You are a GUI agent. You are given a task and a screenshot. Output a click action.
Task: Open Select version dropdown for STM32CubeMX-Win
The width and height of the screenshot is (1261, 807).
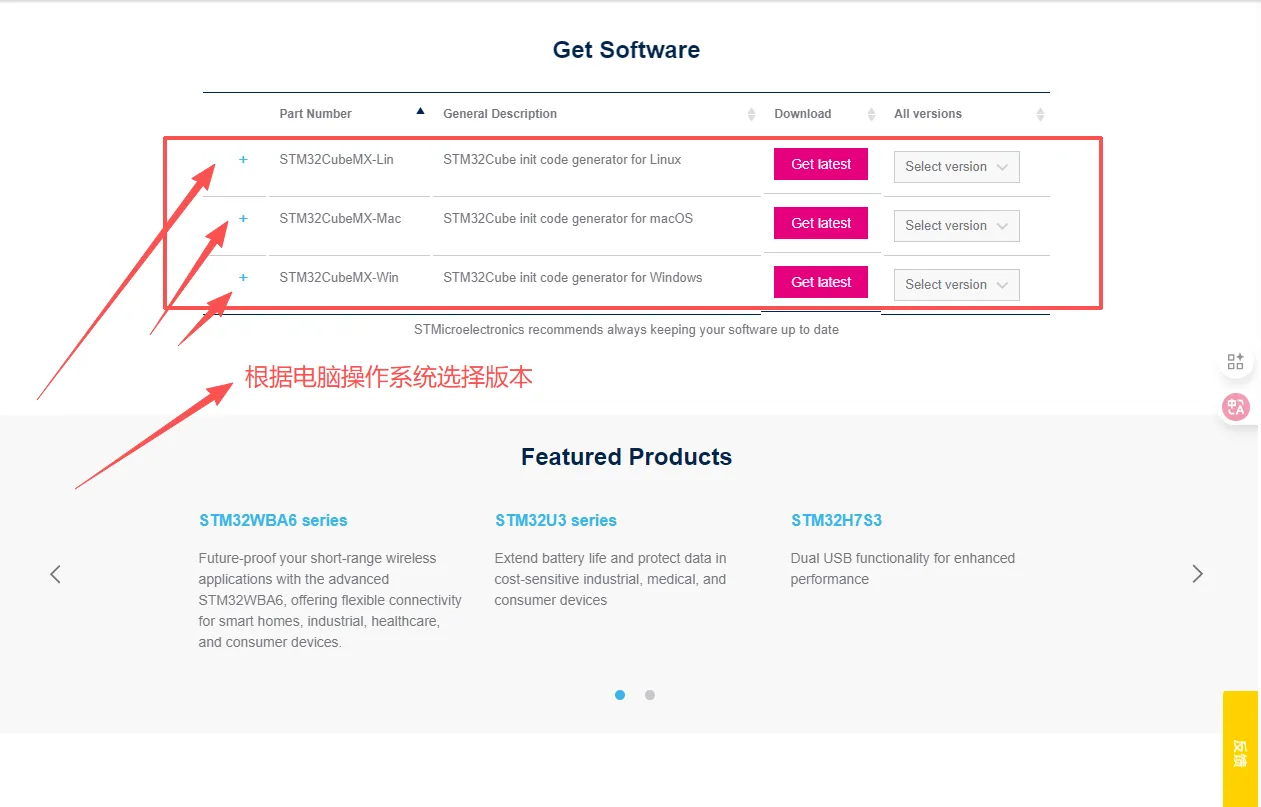click(x=955, y=284)
